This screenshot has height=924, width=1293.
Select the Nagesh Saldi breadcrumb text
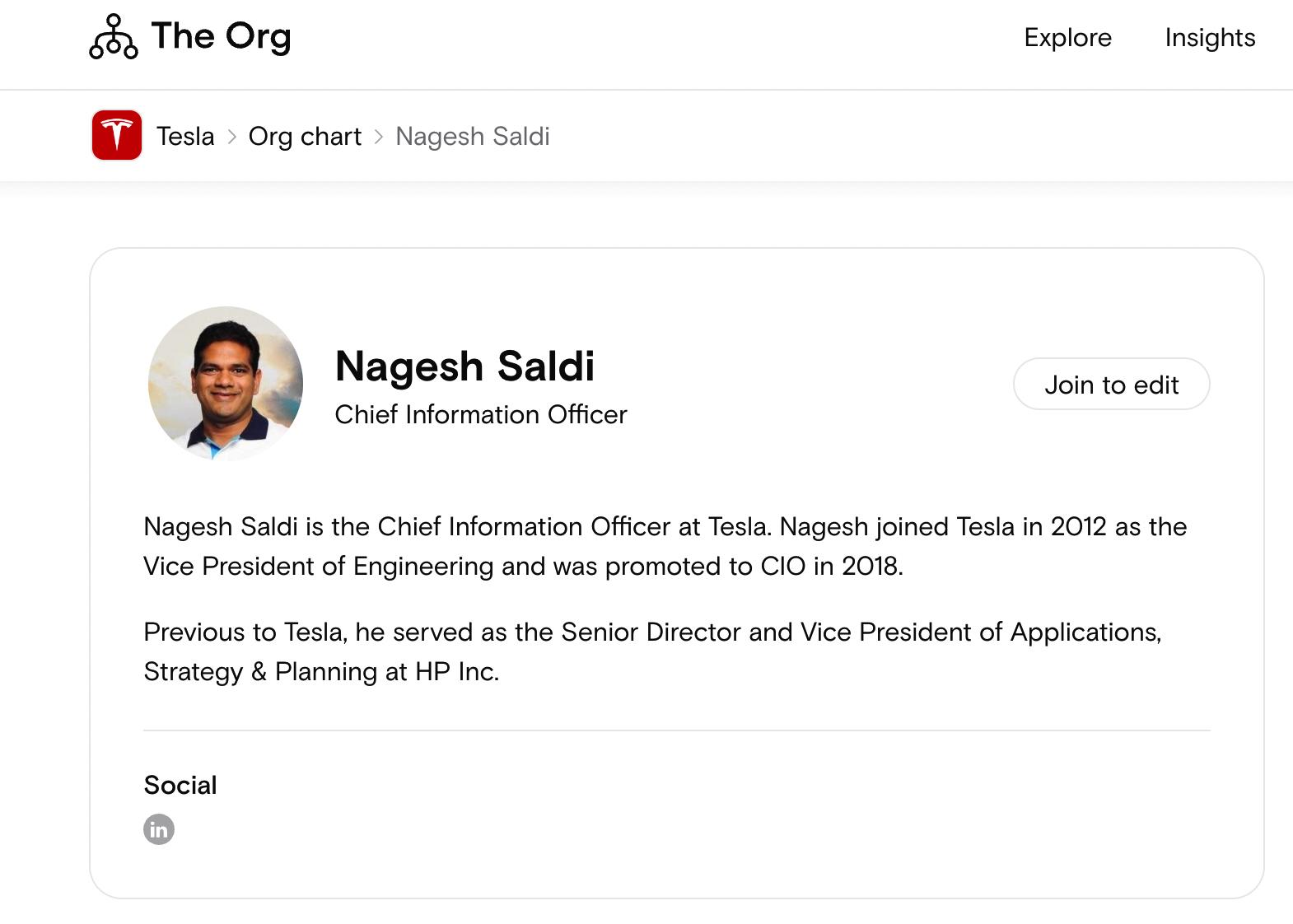(472, 137)
